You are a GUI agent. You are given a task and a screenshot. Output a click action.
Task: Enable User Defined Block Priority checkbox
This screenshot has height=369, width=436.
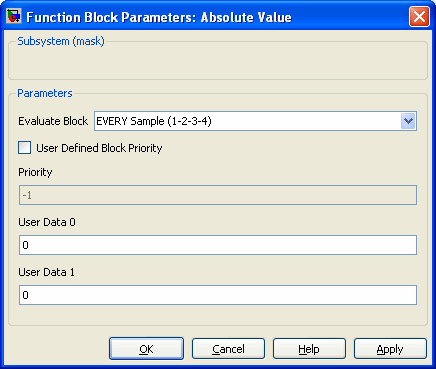[x=24, y=148]
